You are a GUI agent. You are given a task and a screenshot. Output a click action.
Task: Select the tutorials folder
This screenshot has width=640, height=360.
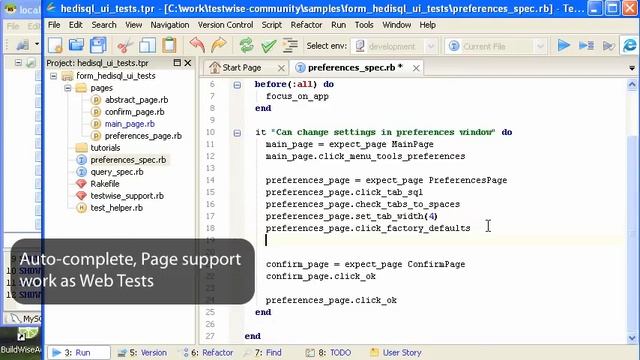(x=105, y=148)
